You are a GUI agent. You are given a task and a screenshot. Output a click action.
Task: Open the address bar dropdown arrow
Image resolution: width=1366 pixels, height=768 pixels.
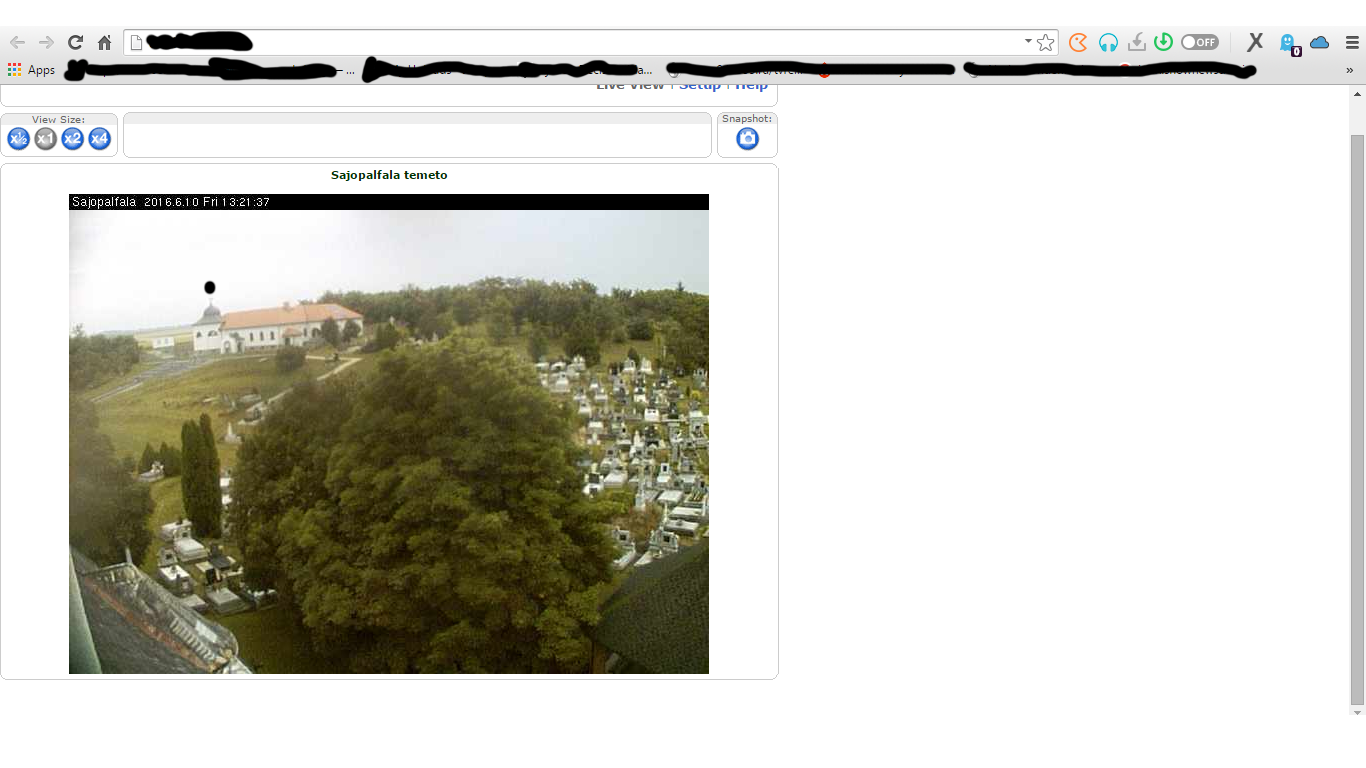pos(1028,41)
